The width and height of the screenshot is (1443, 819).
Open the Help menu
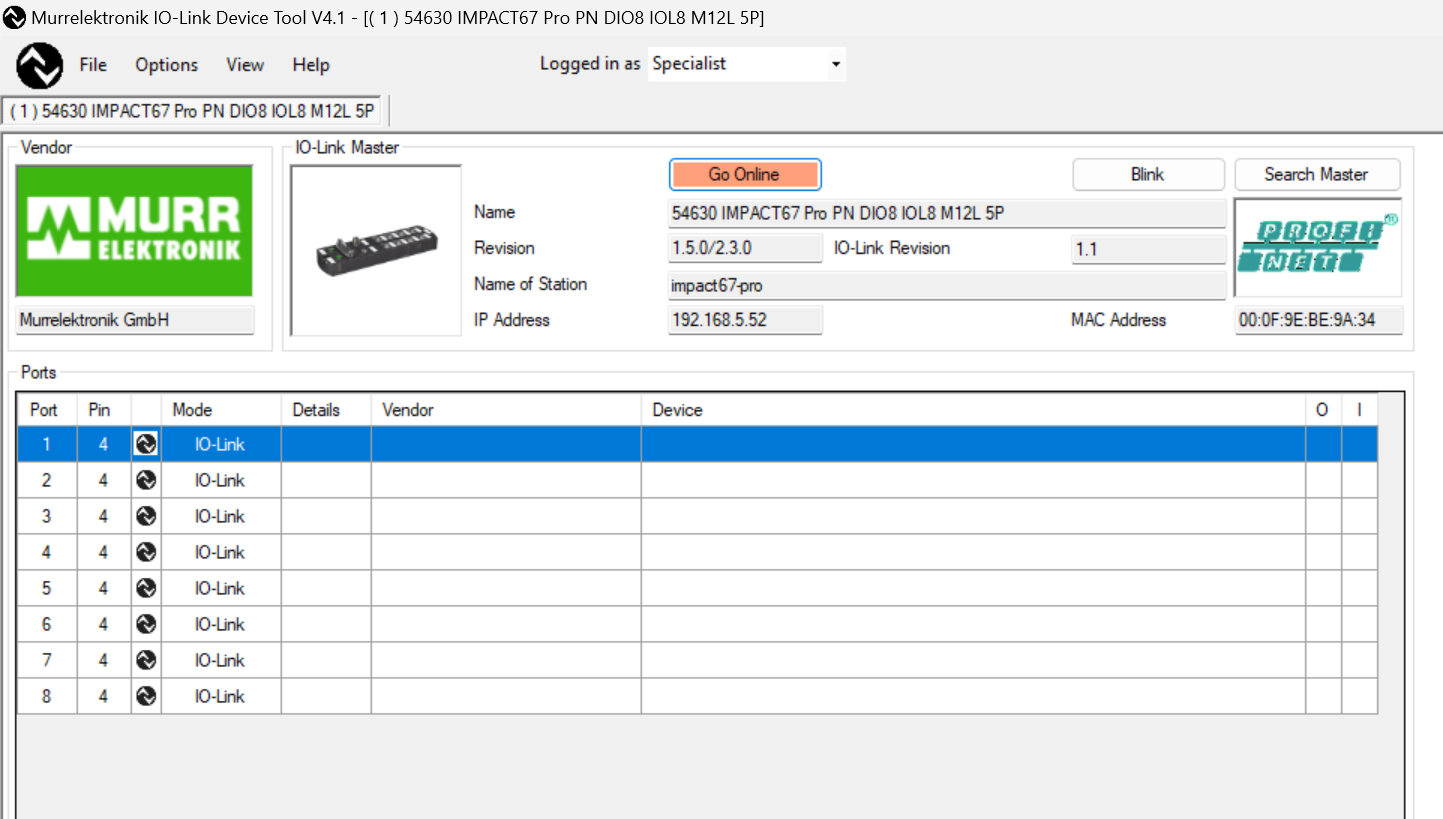click(311, 65)
